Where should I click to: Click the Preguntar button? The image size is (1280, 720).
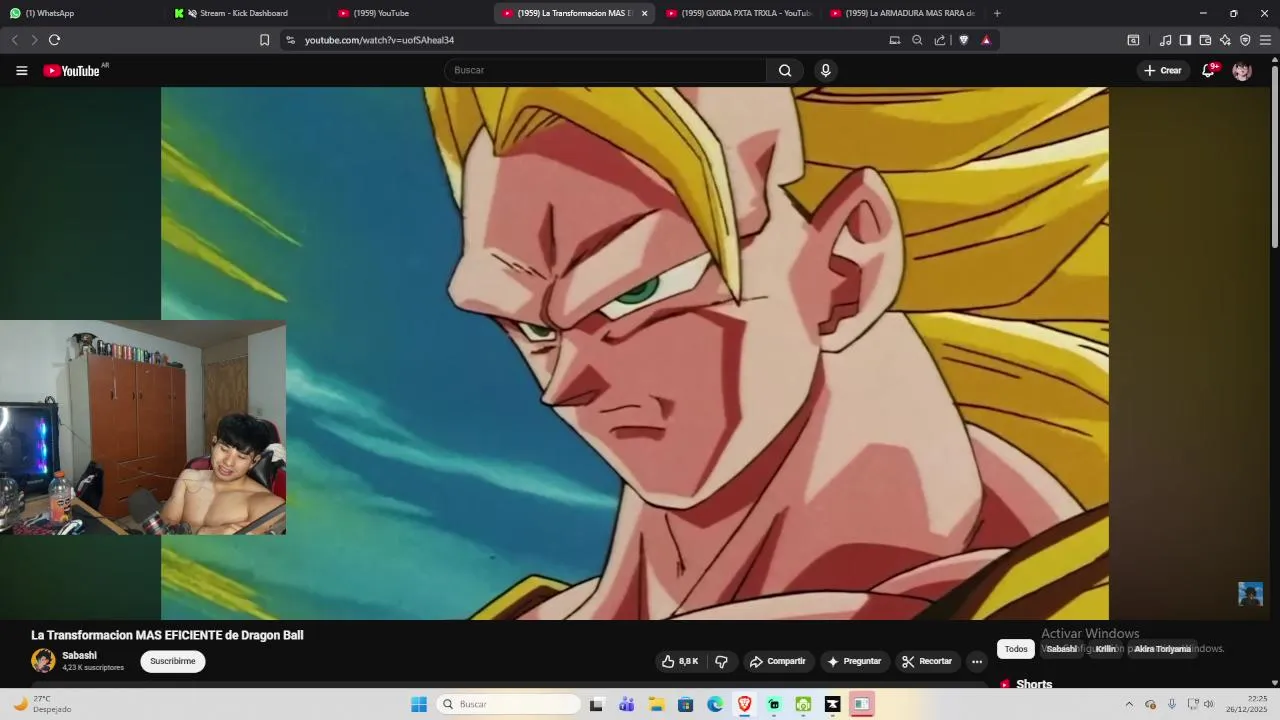854,661
